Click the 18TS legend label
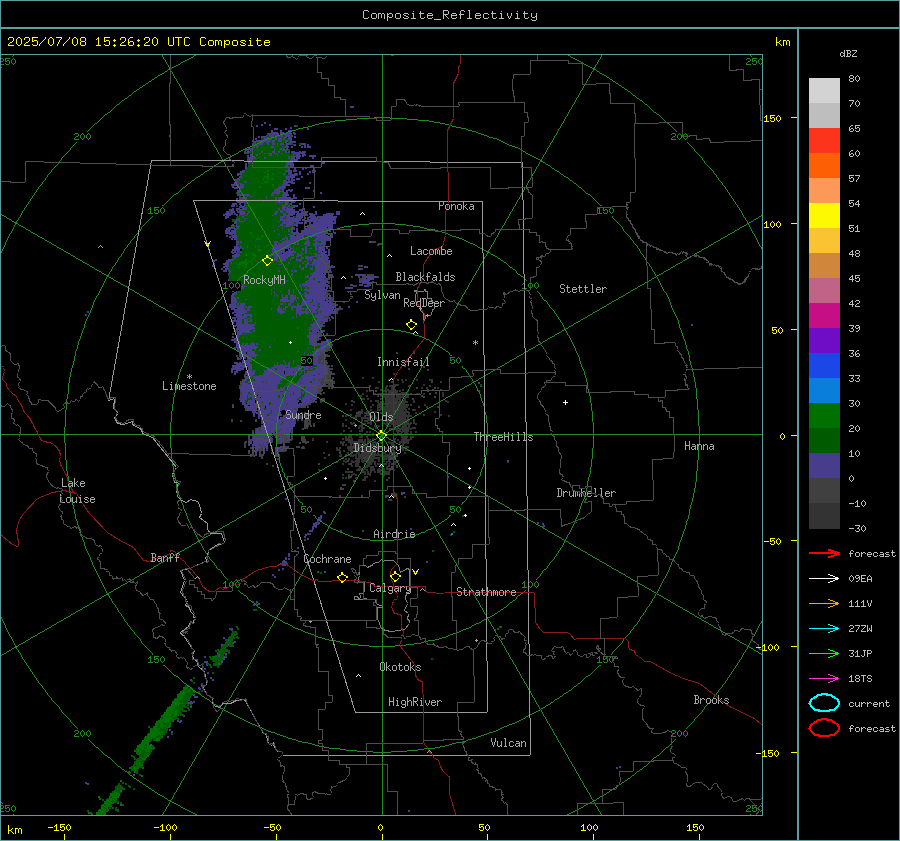Screen dimensions: 900x841 [x=860, y=679]
